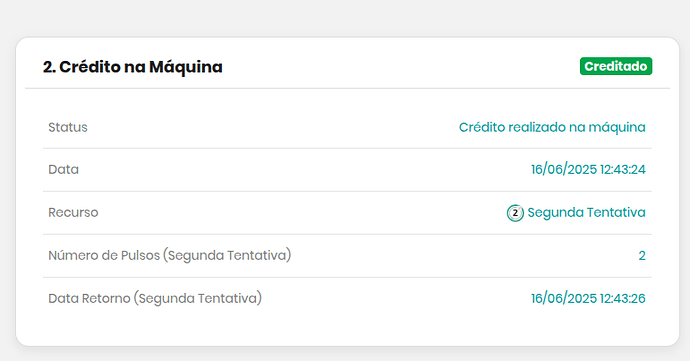
Task: Click the word Crédito in the card title
Action: (x=90, y=67)
